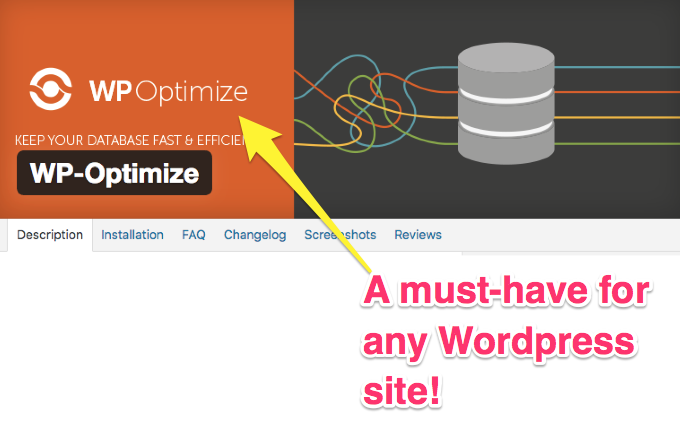
Task: Click the WP Optimize eye logo icon
Action: [x=50, y=89]
